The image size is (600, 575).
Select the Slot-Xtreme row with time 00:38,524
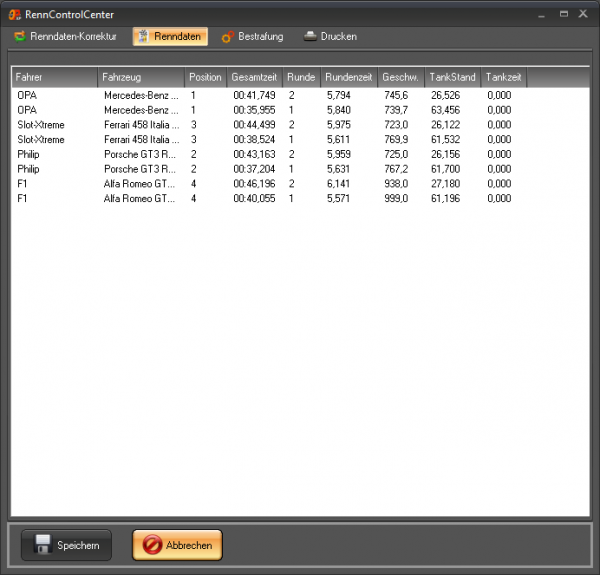(300, 140)
